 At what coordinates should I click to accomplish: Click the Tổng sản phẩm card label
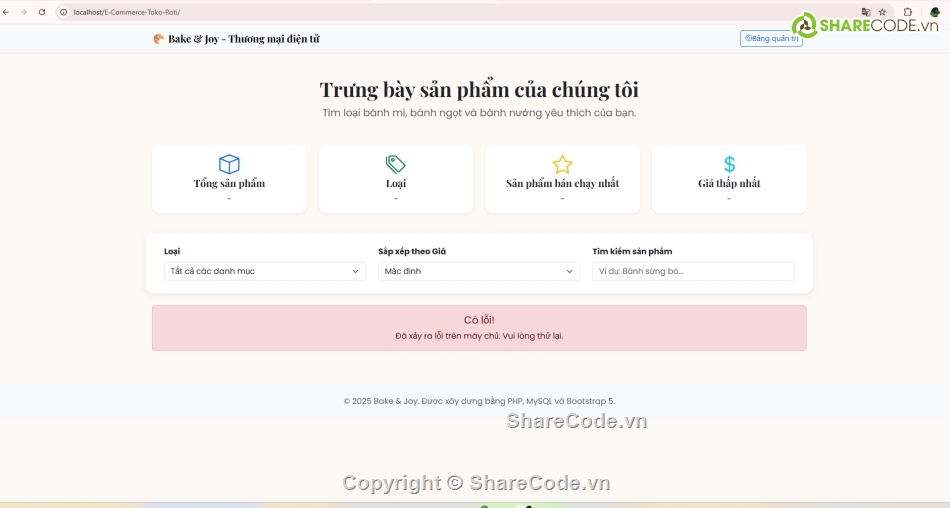[x=229, y=183]
